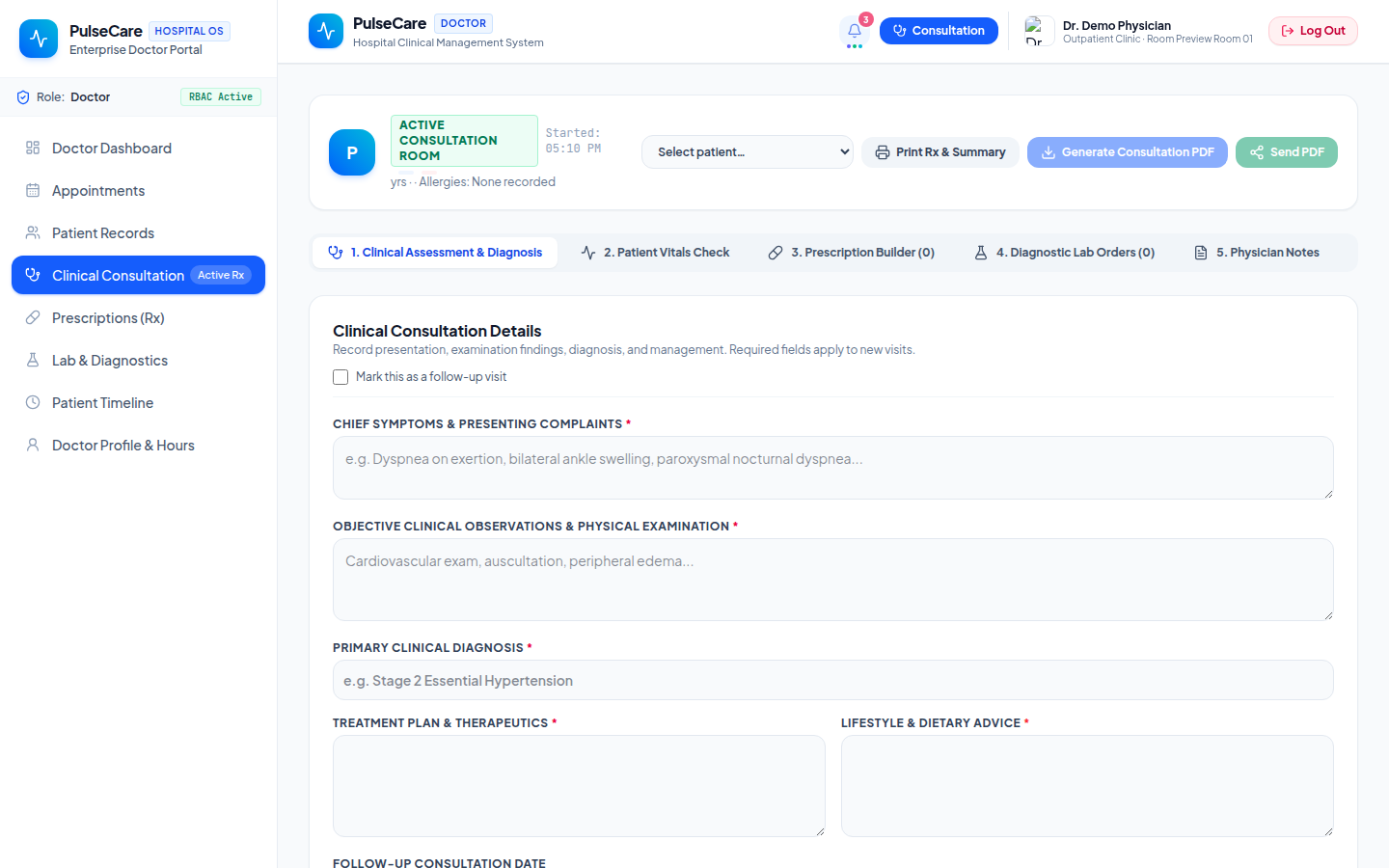
Task: Open the Prescription Builder tab
Action: click(852, 253)
